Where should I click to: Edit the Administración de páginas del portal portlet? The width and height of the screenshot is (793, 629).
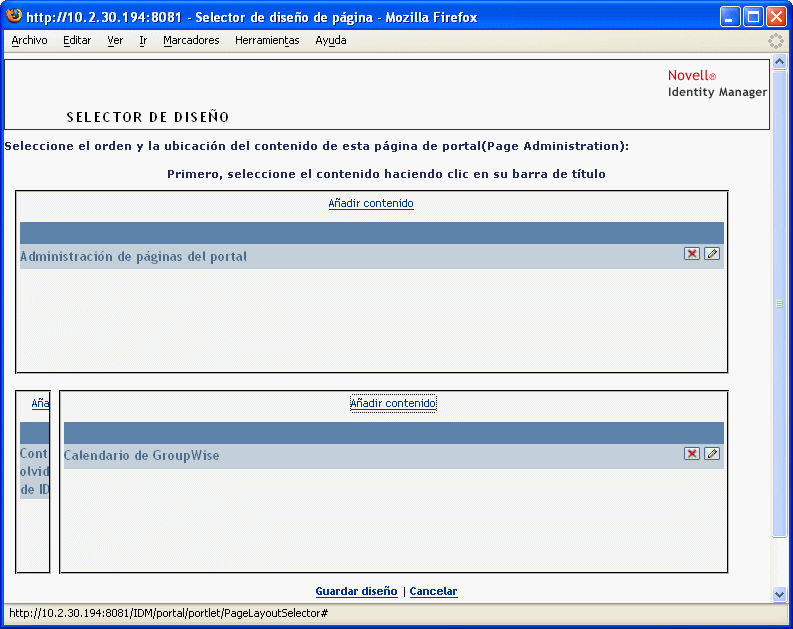coord(712,254)
